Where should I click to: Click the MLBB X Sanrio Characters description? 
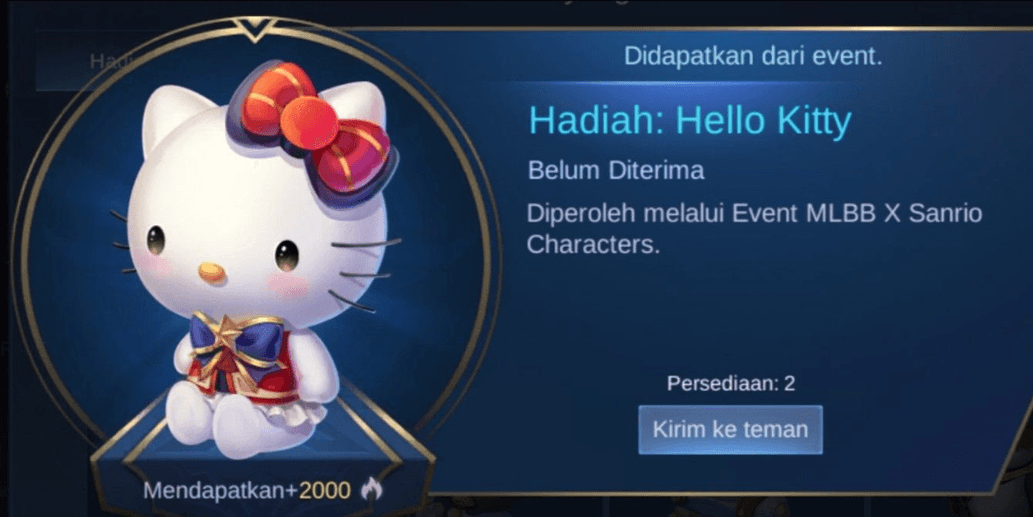click(754, 229)
